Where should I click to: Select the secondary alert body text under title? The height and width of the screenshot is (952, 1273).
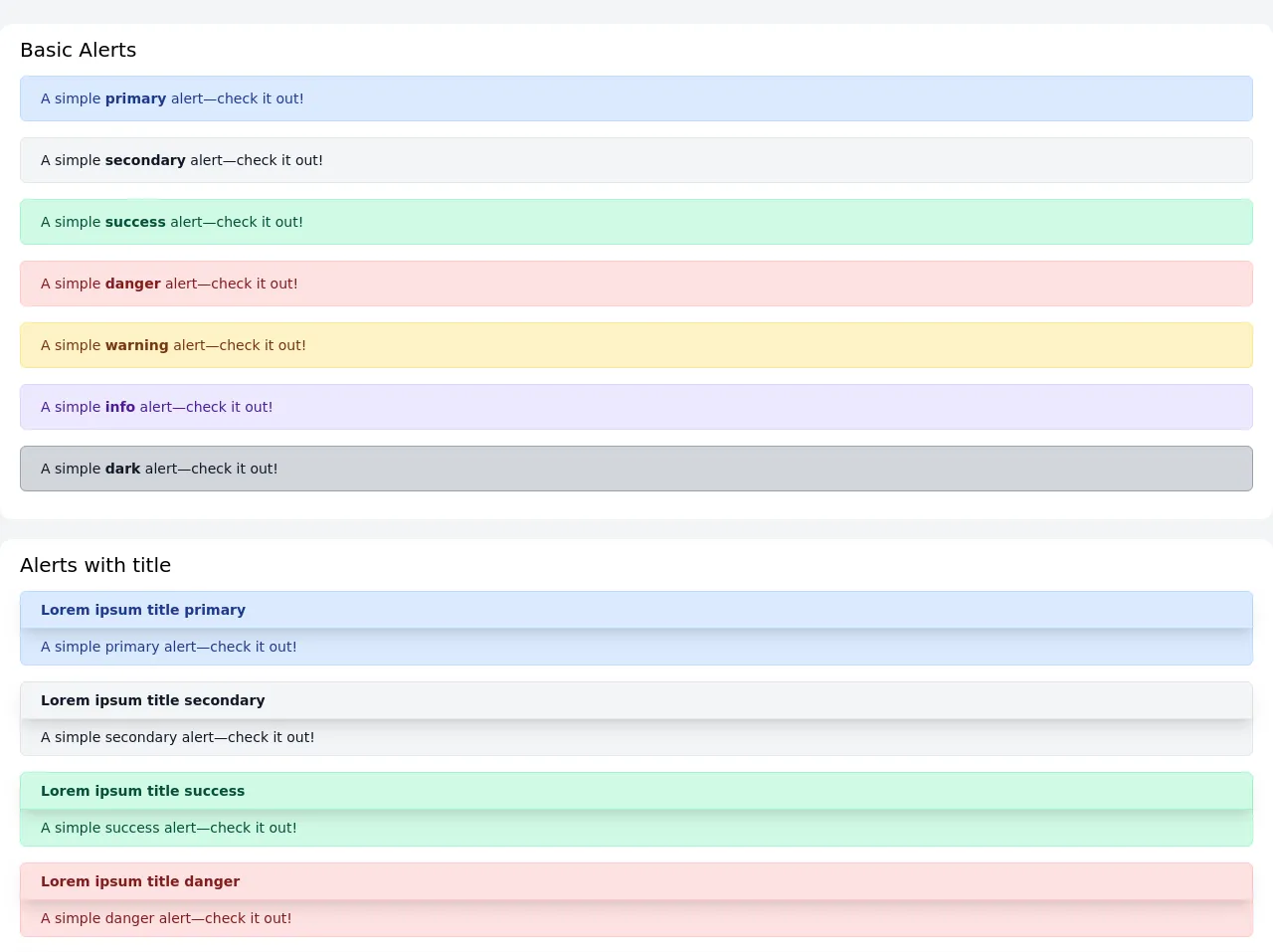tap(177, 737)
